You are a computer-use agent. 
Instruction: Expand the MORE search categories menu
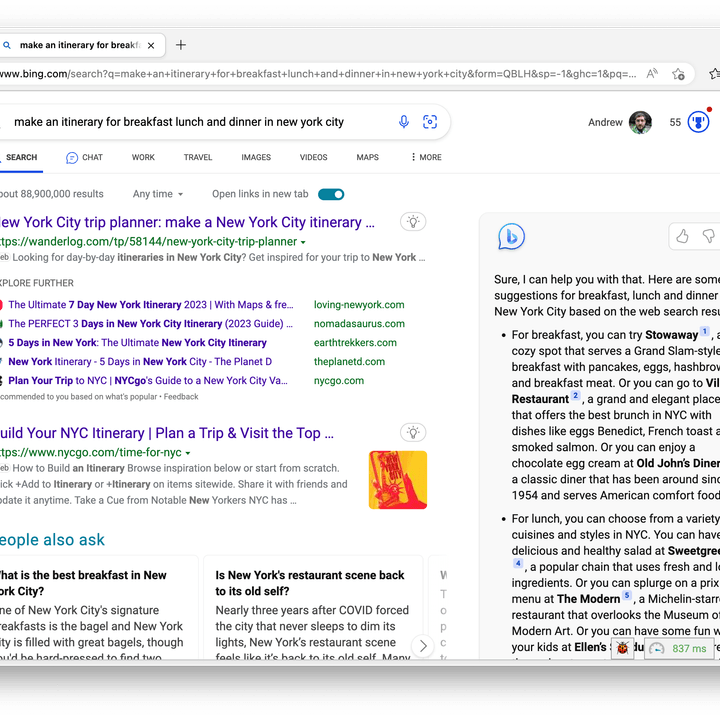[x=427, y=158]
